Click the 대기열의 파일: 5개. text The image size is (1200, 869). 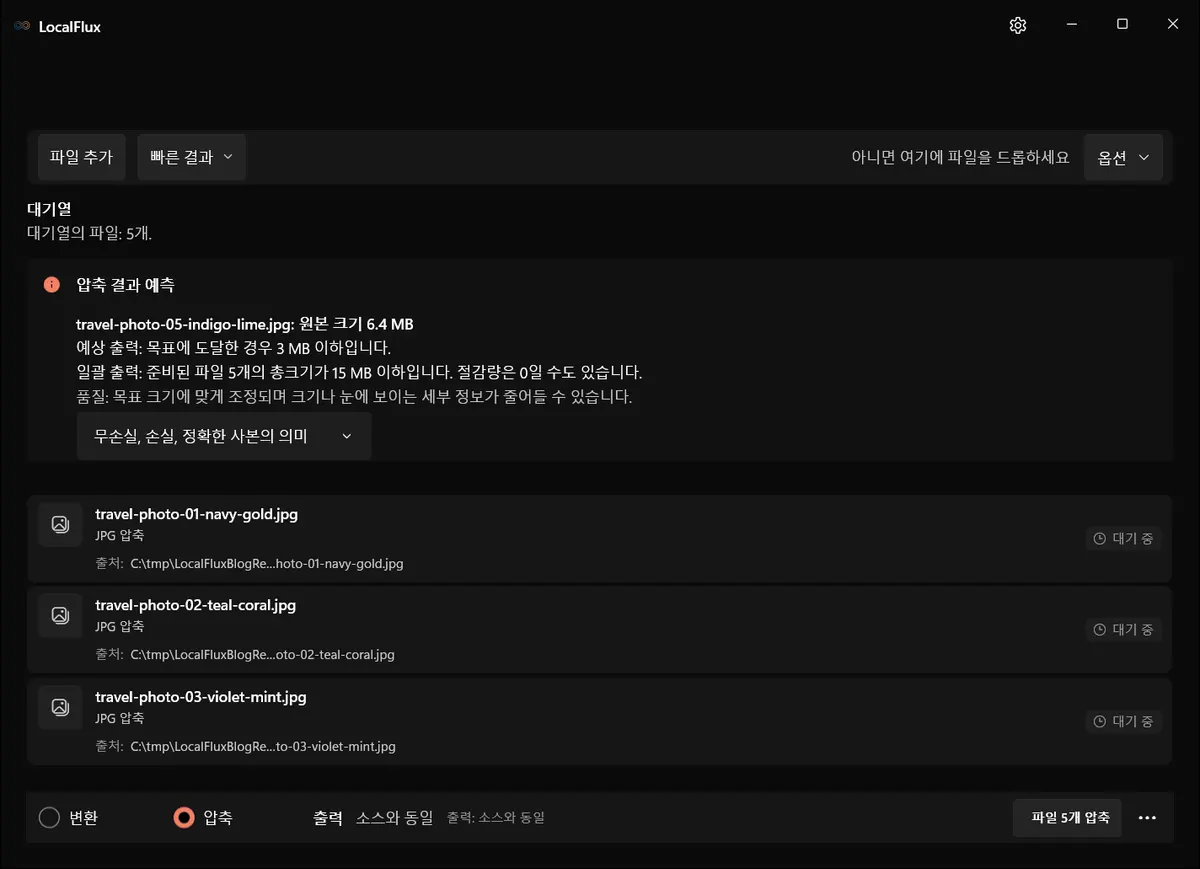pos(90,233)
